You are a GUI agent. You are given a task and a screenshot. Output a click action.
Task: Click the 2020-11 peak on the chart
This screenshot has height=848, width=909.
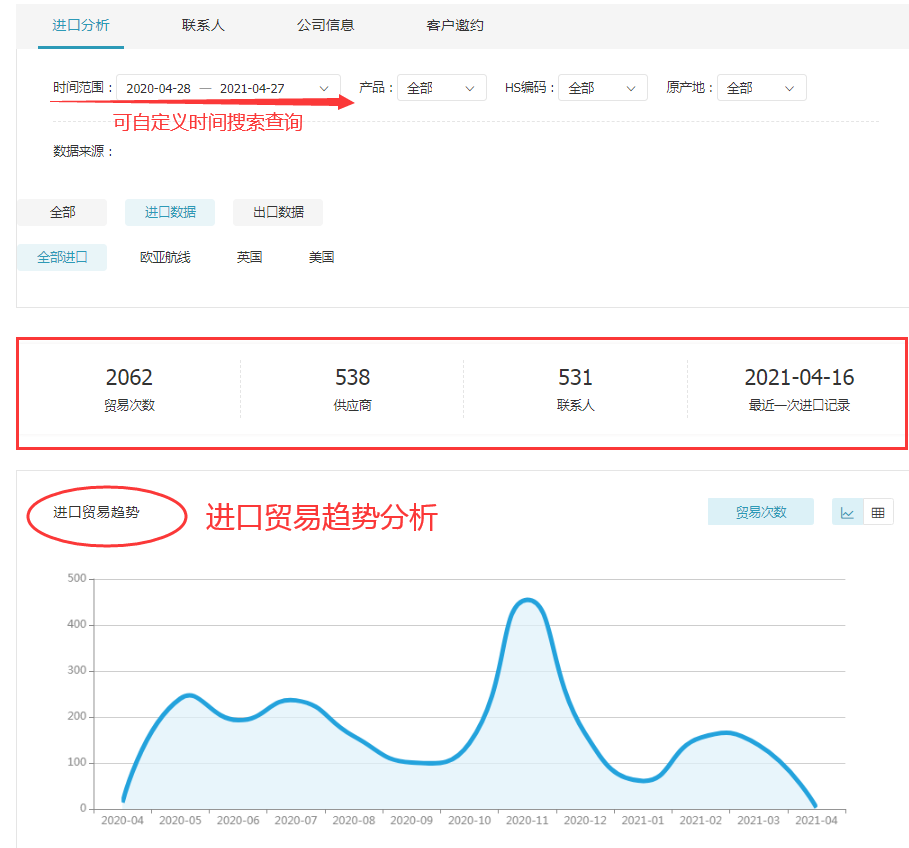pos(528,601)
